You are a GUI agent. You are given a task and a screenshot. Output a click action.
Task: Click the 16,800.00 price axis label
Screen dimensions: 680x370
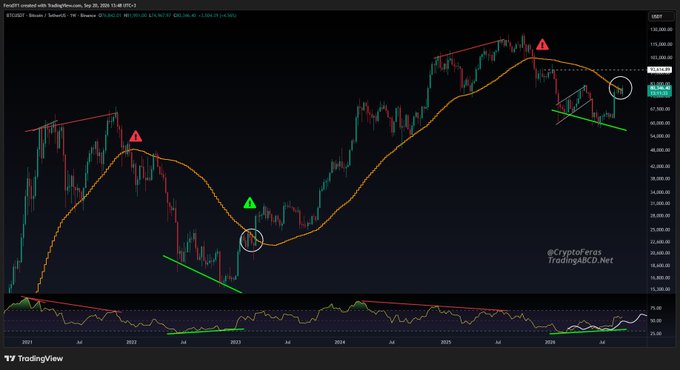click(x=660, y=278)
